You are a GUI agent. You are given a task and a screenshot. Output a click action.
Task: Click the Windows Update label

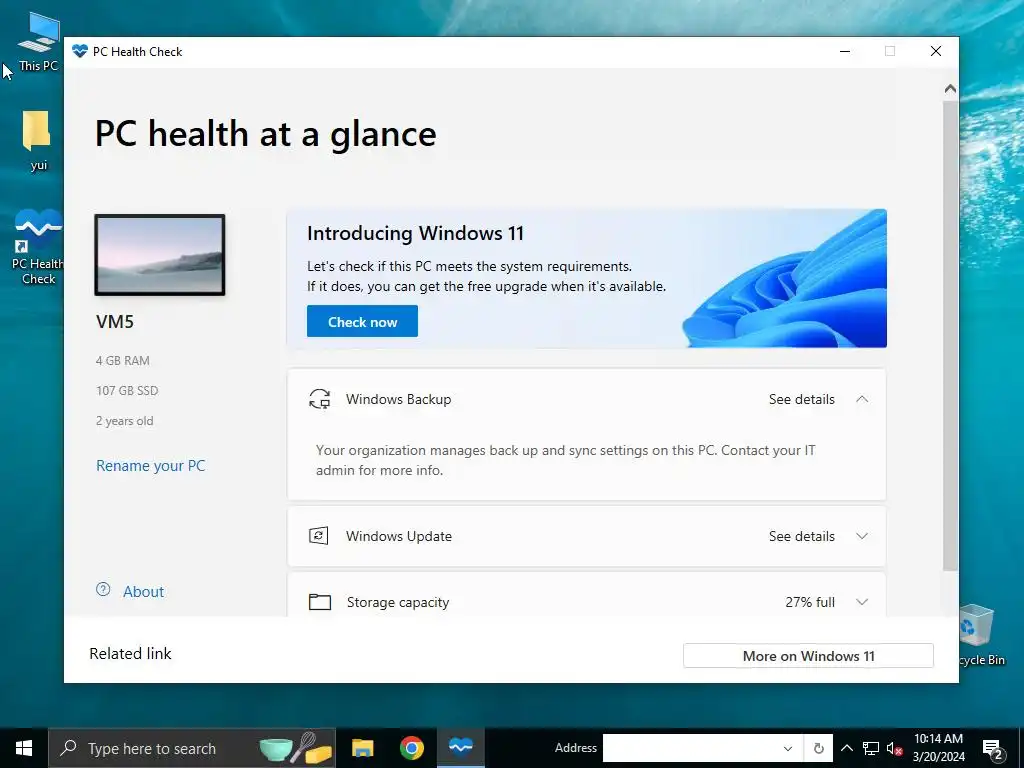coord(399,536)
